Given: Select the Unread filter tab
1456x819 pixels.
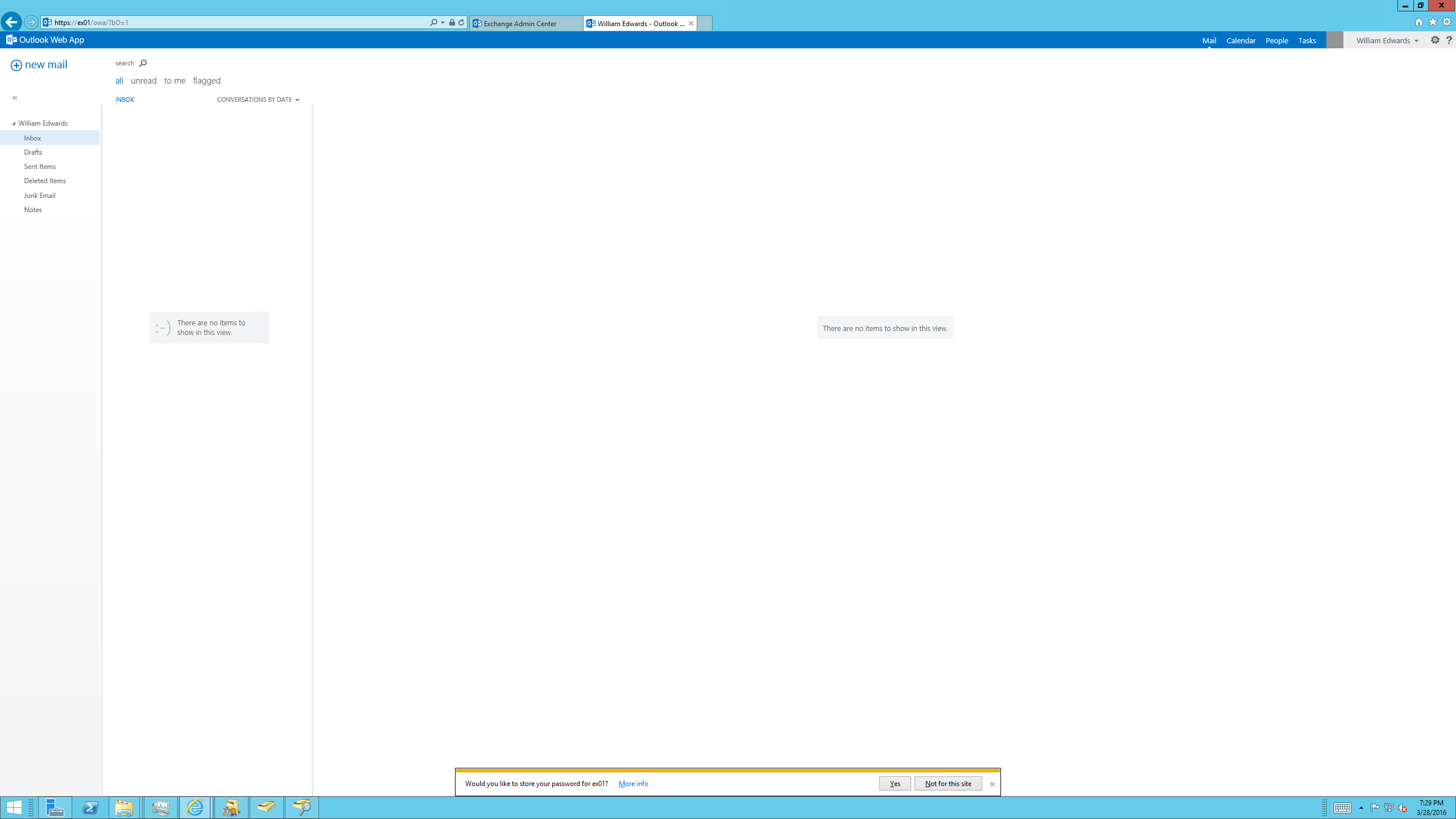Looking at the screenshot, I should [143, 80].
